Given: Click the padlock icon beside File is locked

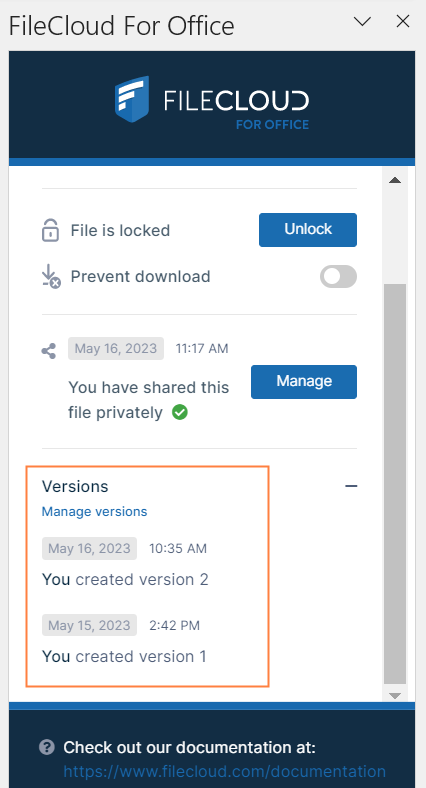Looking at the screenshot, I should coord(50,230).
